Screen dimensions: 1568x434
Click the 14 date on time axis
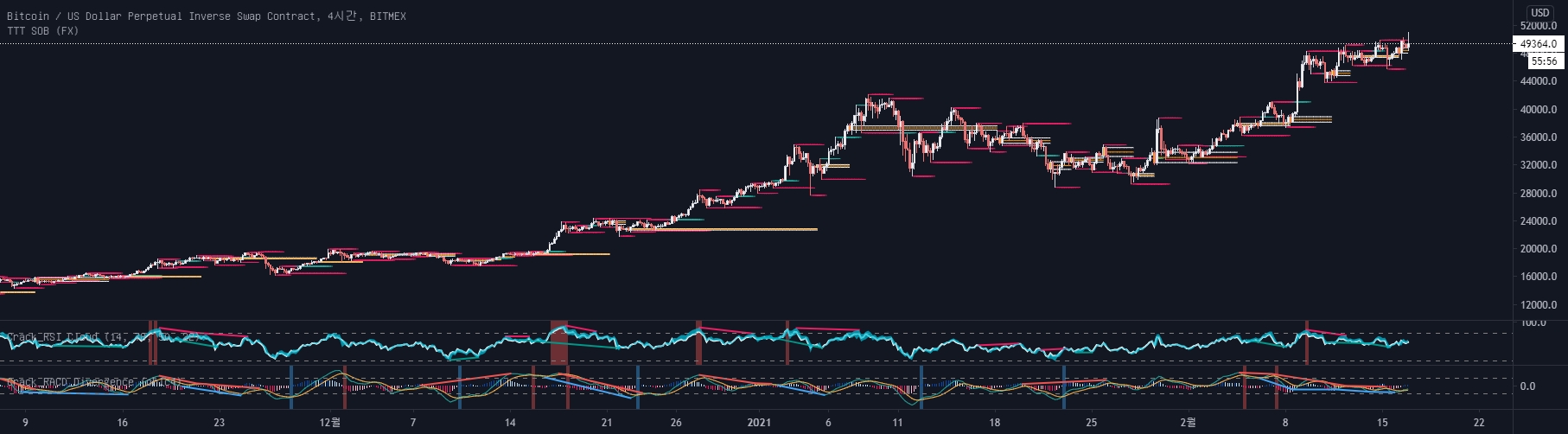click(x=510, y=423)
